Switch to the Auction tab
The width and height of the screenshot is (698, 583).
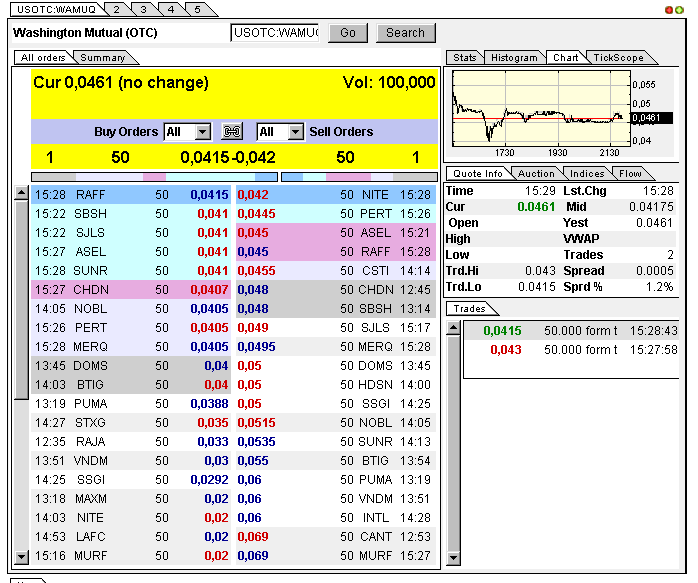coord(536,174)
